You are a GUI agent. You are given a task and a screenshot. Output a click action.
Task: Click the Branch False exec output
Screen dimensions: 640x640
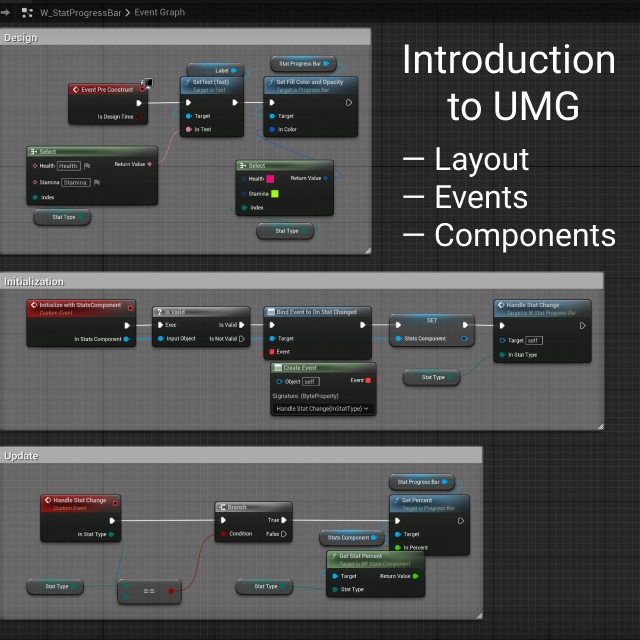(284, 534)
